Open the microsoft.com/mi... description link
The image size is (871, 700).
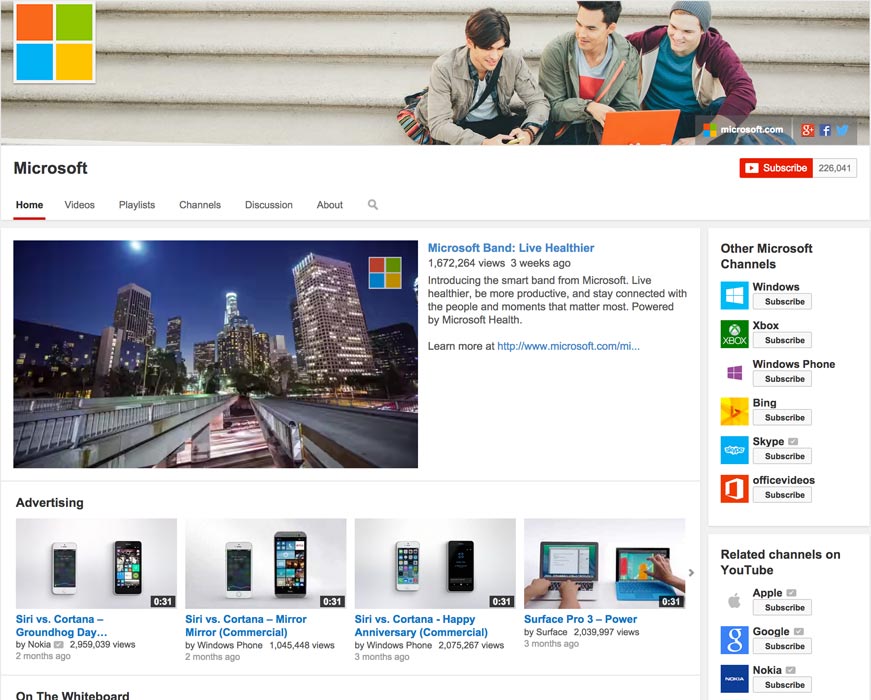[x=568, y=346]
